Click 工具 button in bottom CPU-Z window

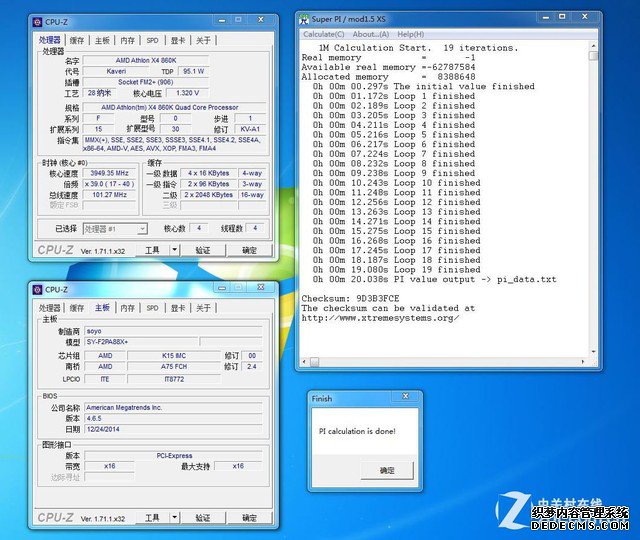pyautogui.click(x=152, y=518)
